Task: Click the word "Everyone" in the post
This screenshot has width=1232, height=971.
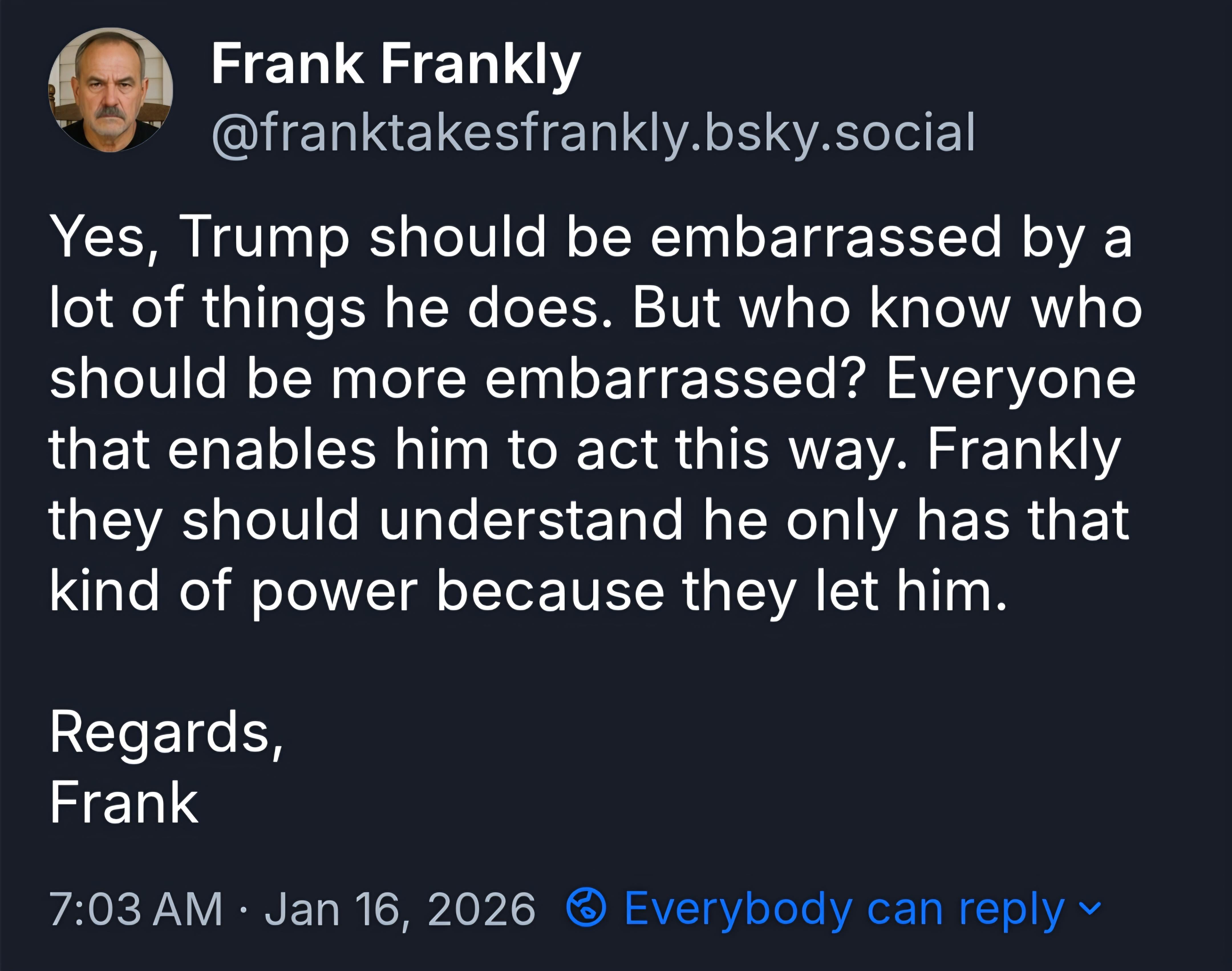Action: tap(1010, 379)
